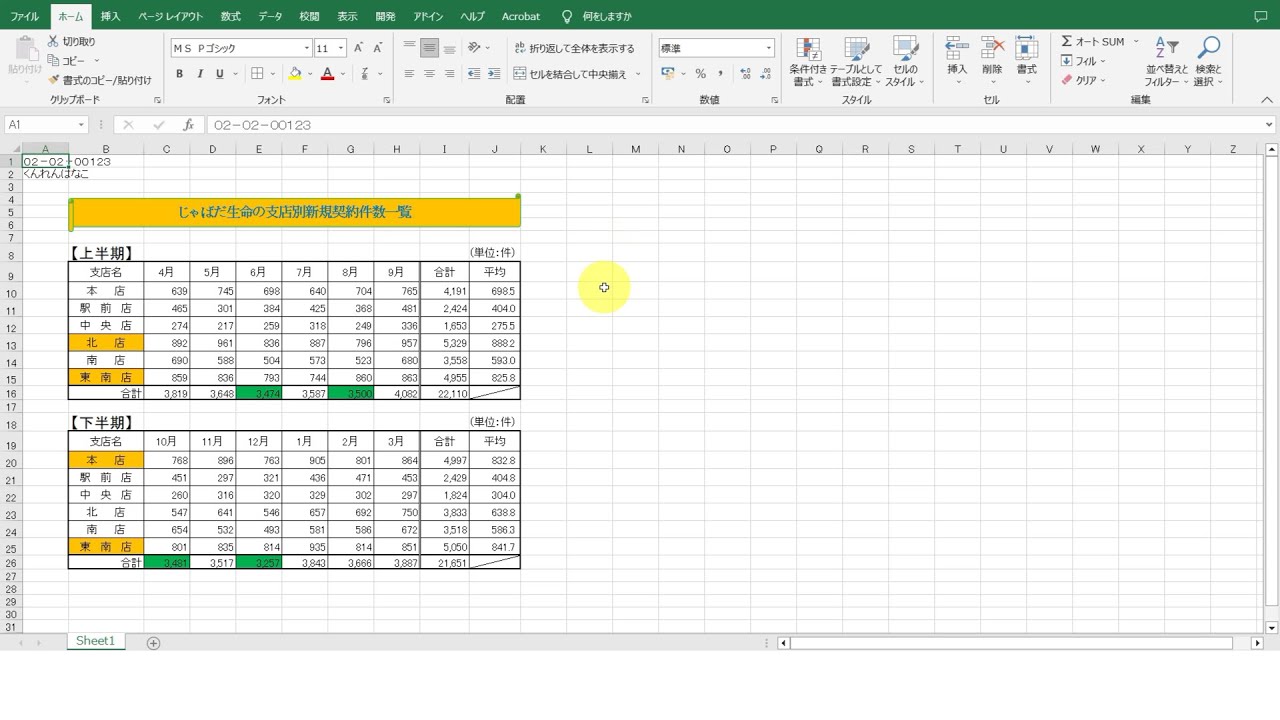
Task: Open the font name dropdown (MS Pゴシック)
Action: (x=307, y=48)
